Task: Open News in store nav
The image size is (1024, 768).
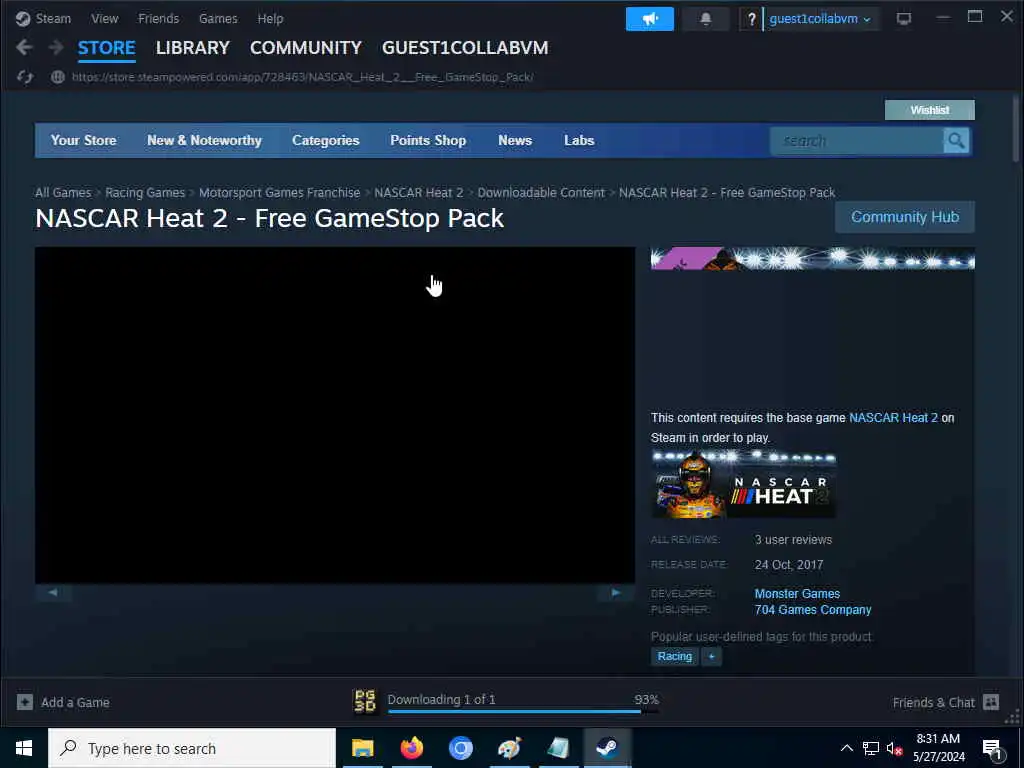Action: point(515,140)
